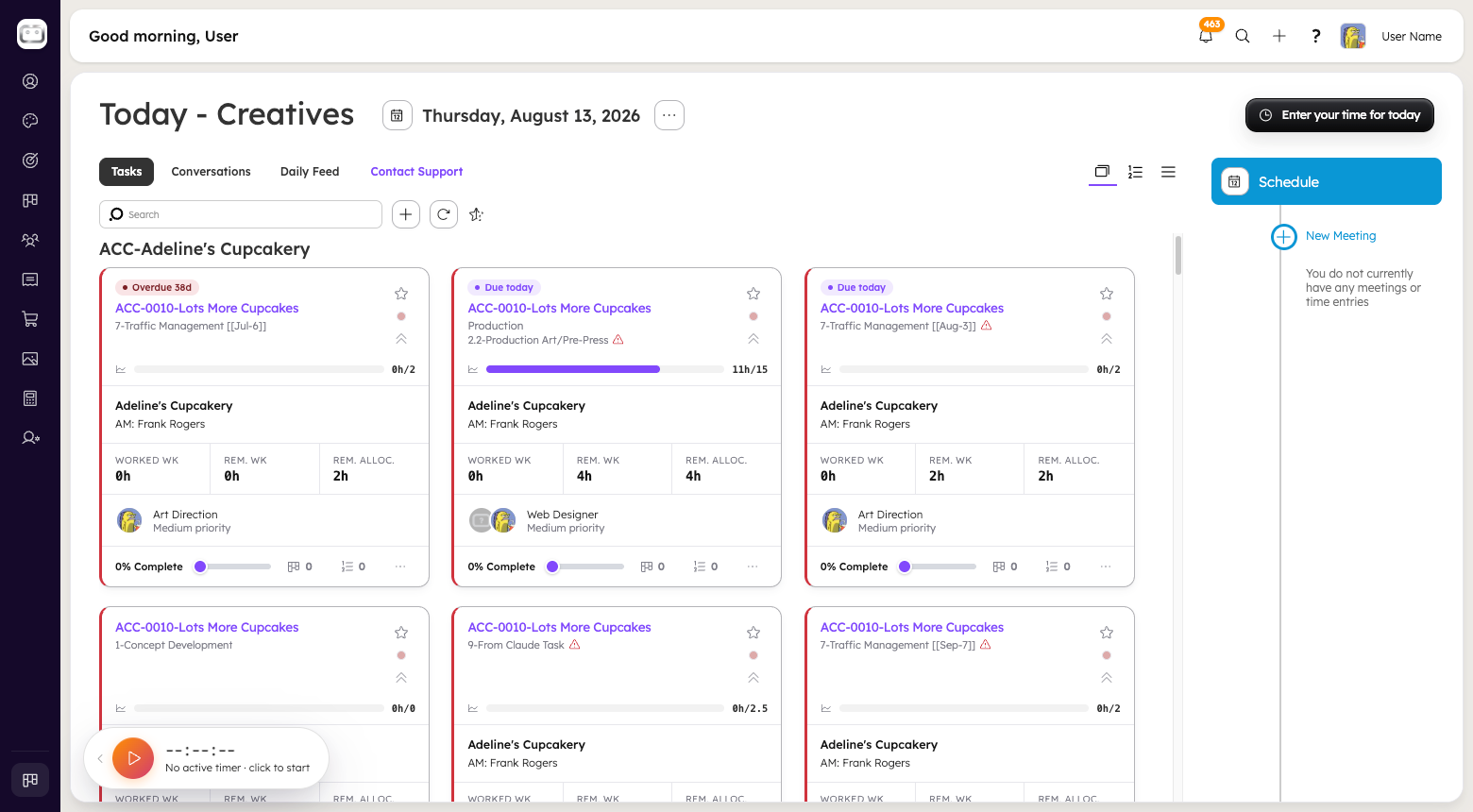Open ellipsis menu on the [Aug-3] card
The width and height of the screenshot is (1473, 812).
[1106, 567]
